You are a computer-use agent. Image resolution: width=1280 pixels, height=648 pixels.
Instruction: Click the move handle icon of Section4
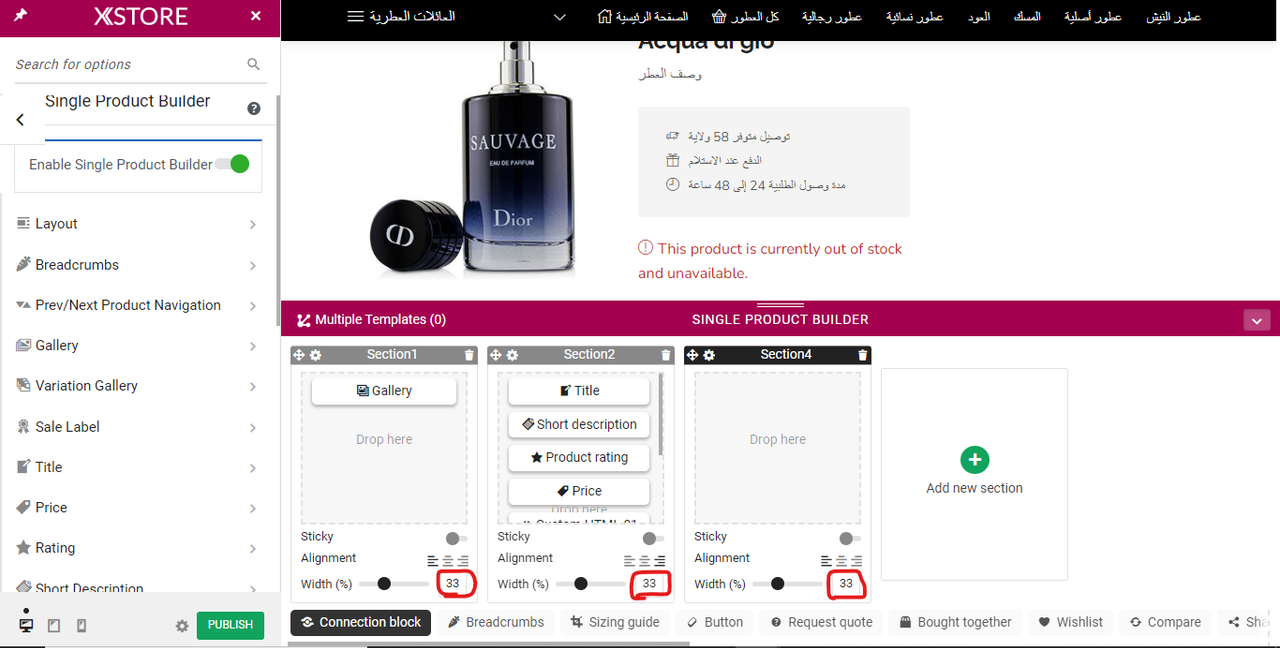(692, 355)
